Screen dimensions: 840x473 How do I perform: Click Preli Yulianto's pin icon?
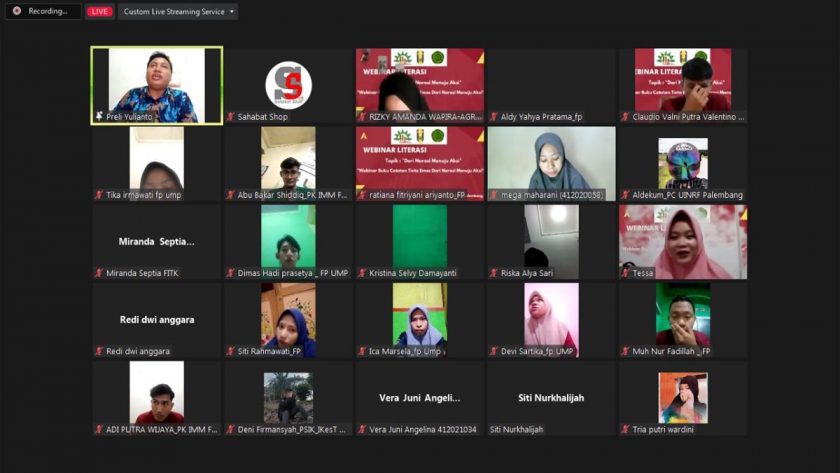tap(99, 117)
